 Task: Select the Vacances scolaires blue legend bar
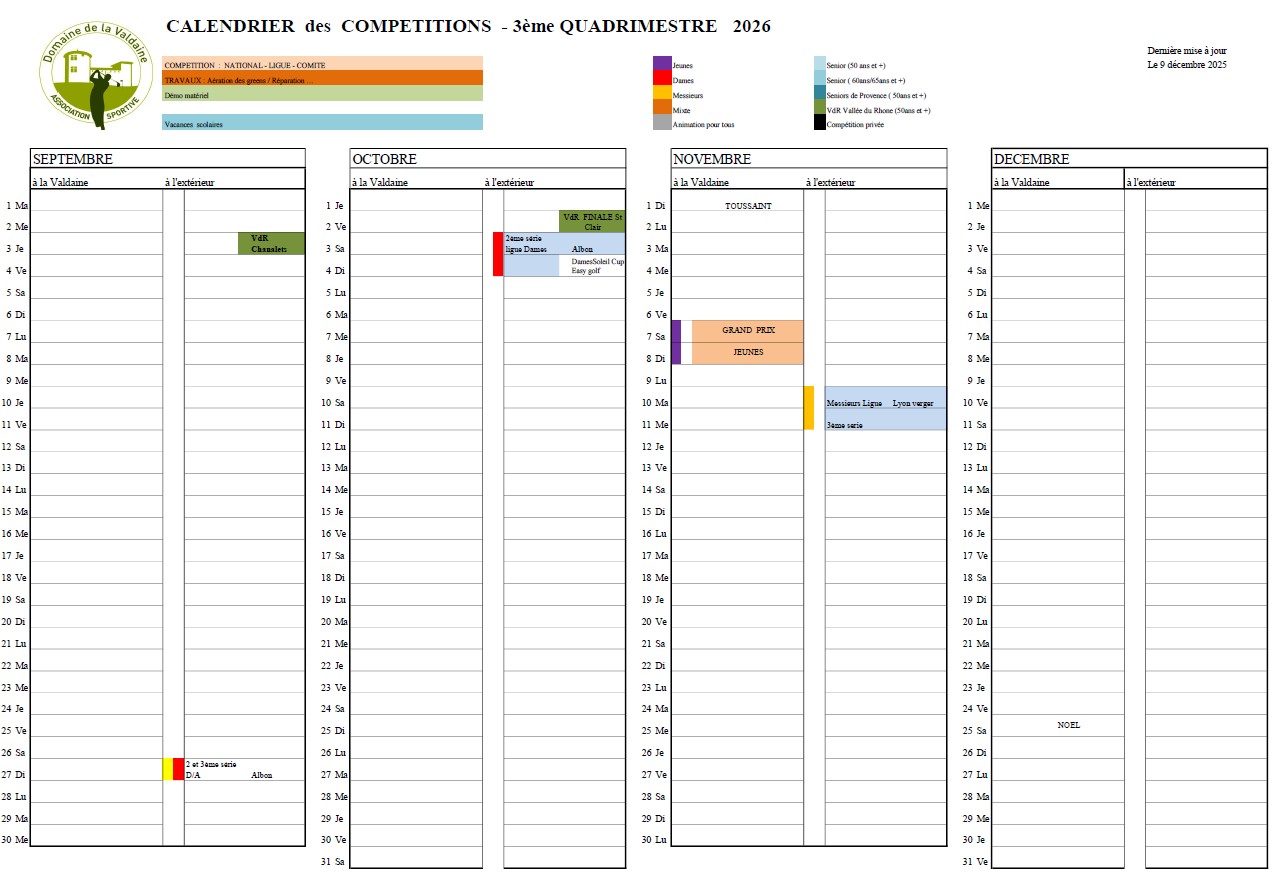click(322, 123)
